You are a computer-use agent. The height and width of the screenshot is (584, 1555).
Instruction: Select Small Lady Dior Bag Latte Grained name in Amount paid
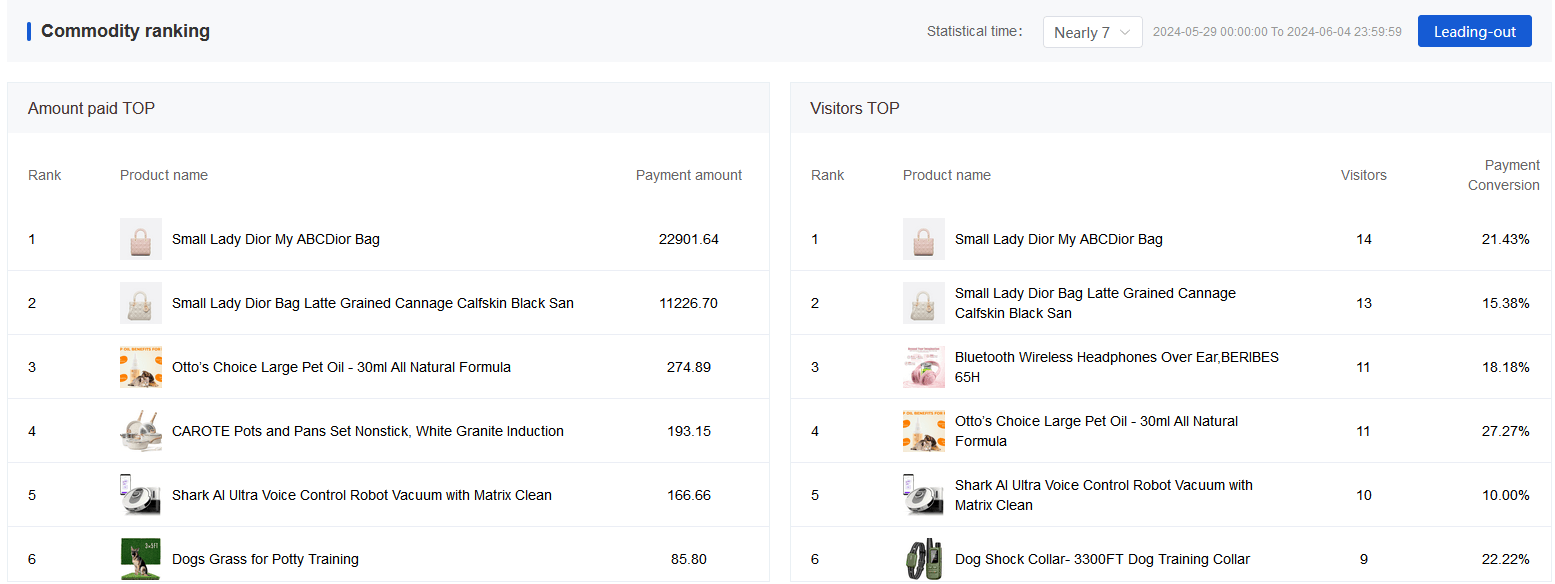373,303
